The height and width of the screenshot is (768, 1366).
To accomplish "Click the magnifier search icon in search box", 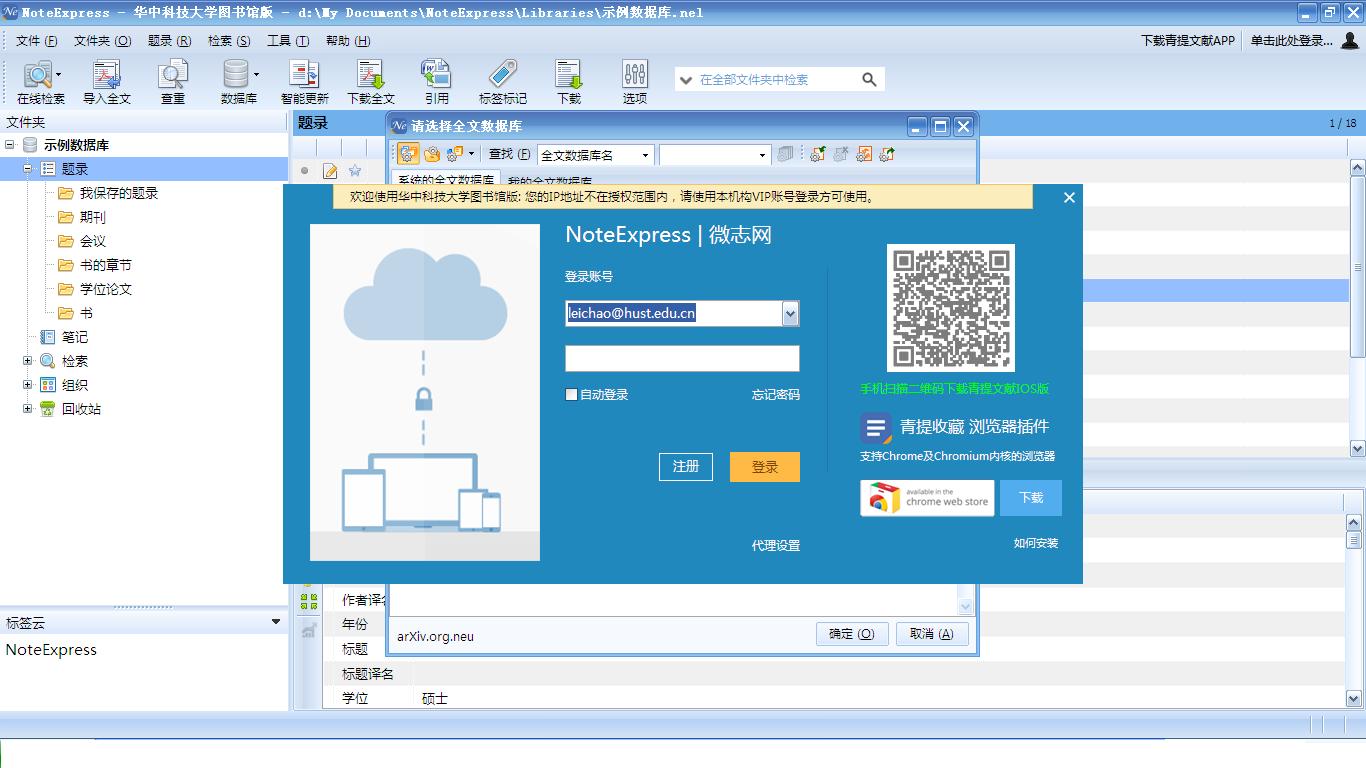I will click(869, 79).
